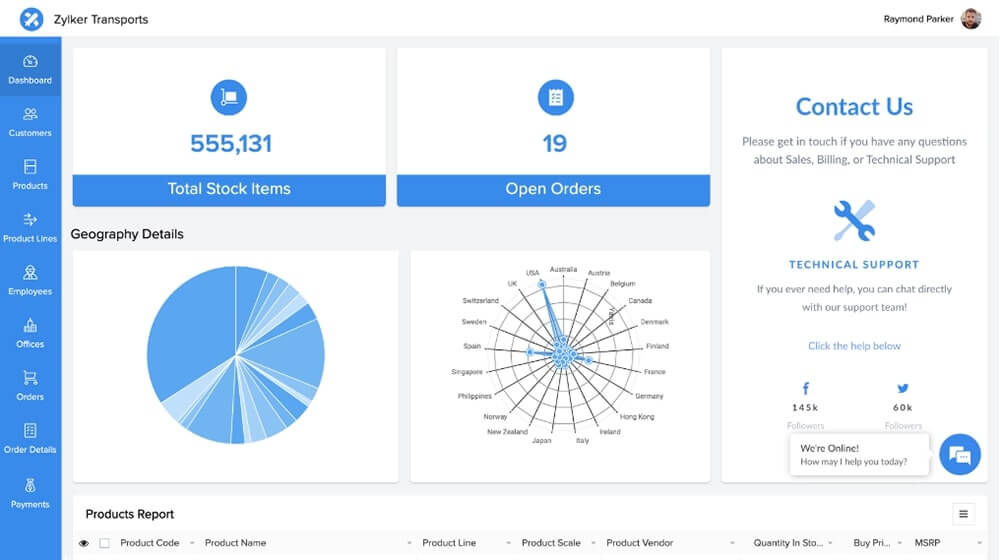The image size is (1000, 560).
Task: Click the TECHNICAL SUPPORT heading
Action: tap(854, 265)
